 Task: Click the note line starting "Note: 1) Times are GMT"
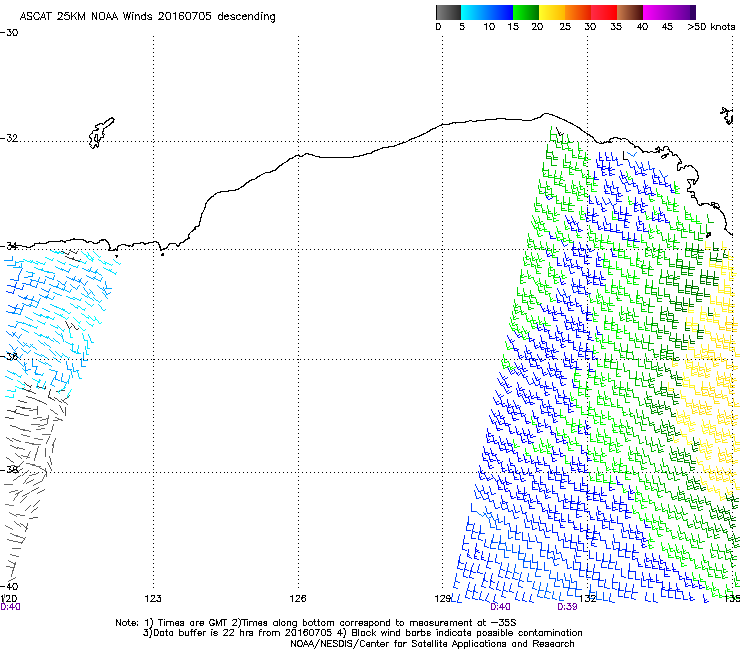click(316, 623)
